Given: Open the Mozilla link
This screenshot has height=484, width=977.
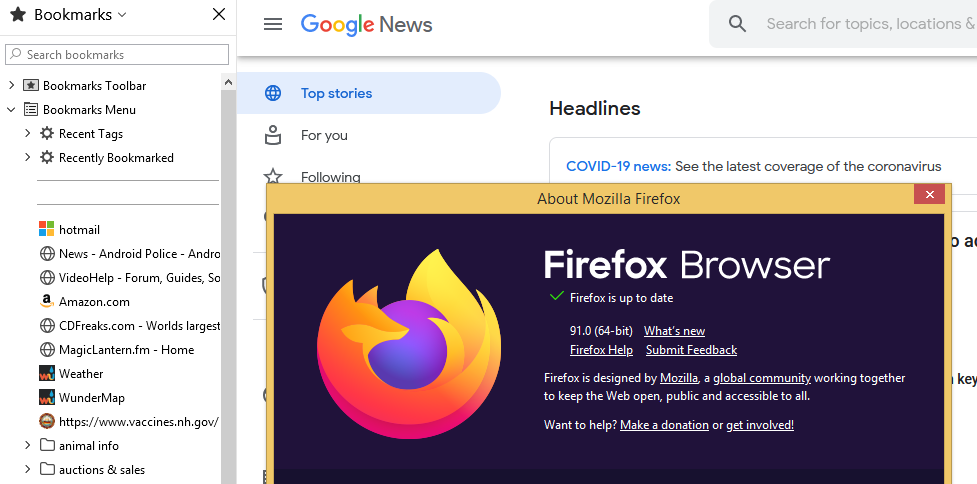Looking at the screenshot, I should pos(679,378).
